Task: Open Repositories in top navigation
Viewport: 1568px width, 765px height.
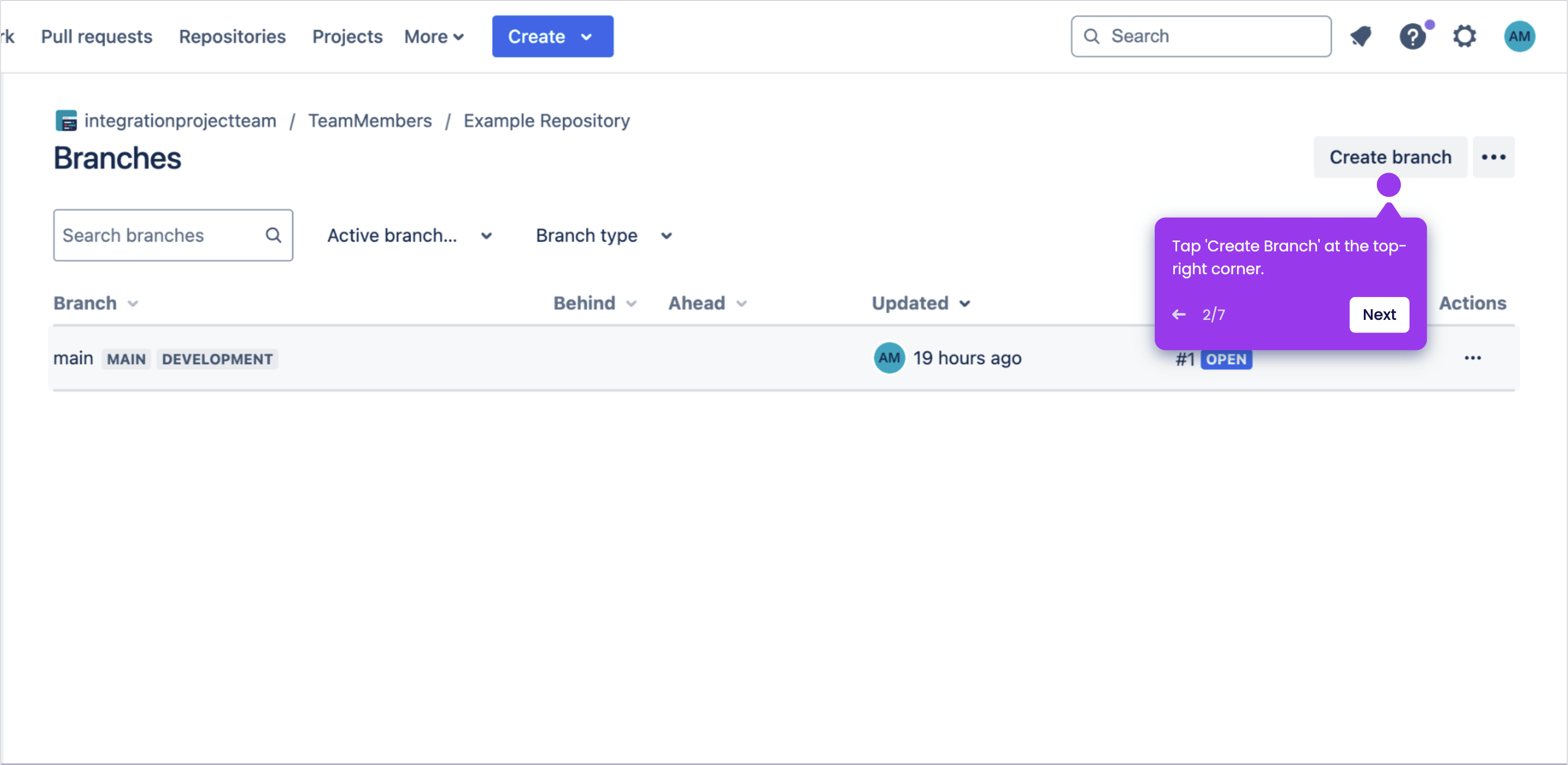Action: click(x=232, y=36)
